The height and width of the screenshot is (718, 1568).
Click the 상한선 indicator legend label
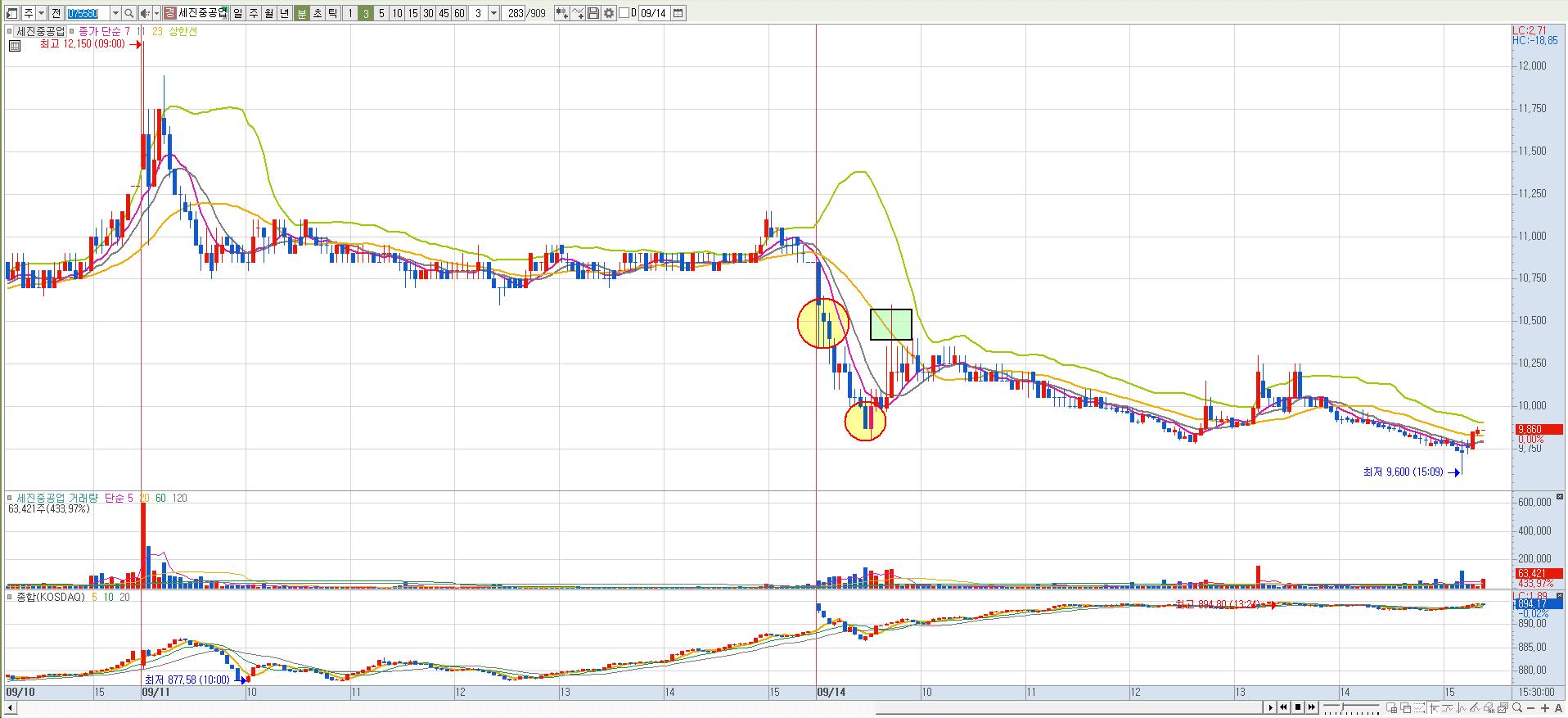[182, 31]
